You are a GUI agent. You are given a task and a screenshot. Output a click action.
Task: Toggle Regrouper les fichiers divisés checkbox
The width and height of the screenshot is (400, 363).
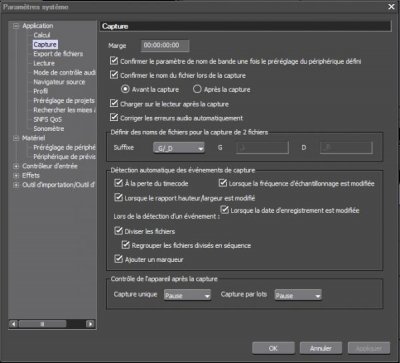coord(126,245)
